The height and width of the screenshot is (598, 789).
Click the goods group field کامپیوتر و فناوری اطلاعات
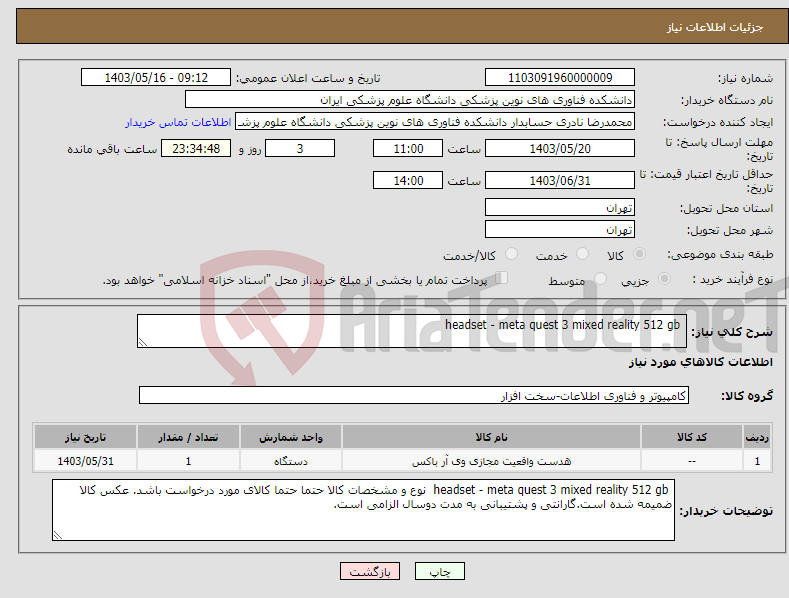(x=414, y=396)
